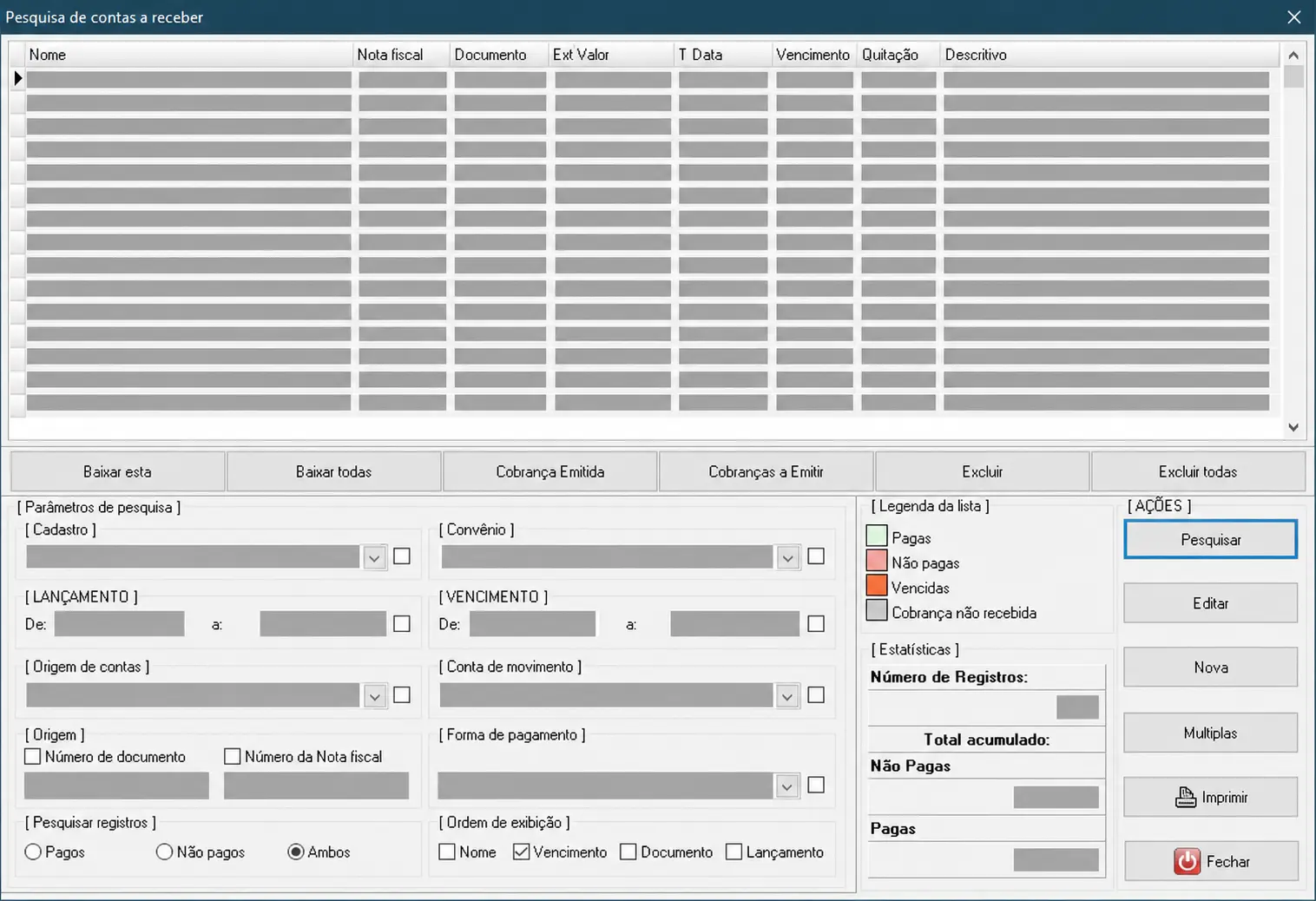Viewport: 1316px width, 901px height.
Task: Click the scroll down arrow of the results list
Action: point(1293,427)
